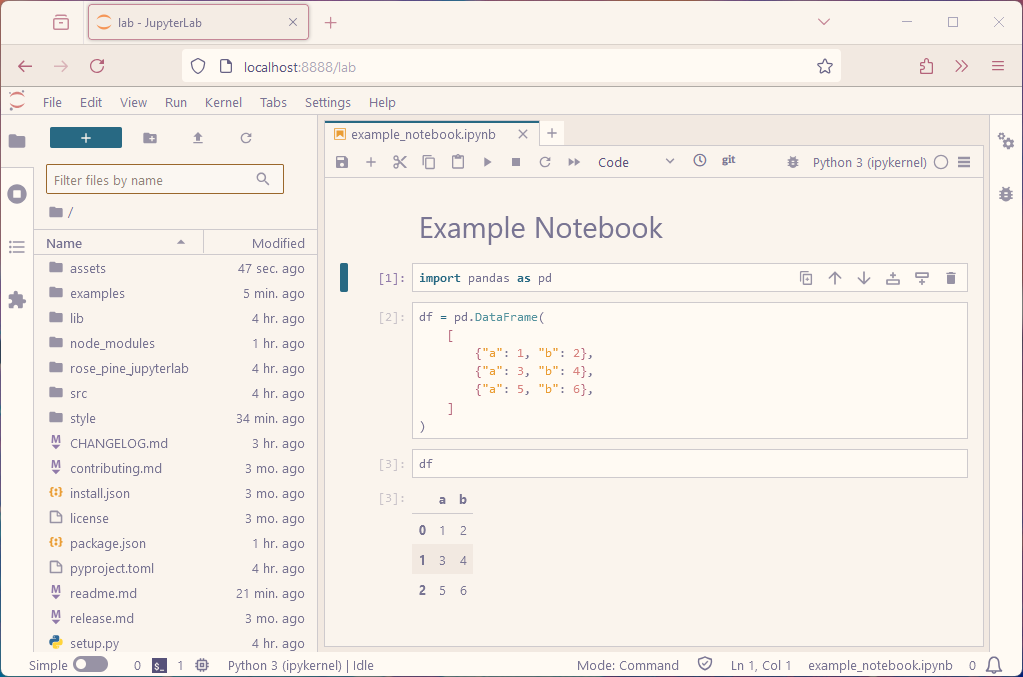Image resolution: width=1023 pixels, height=677 pixels.
Task: Open the Kernel menu
Action: [223, 102]
